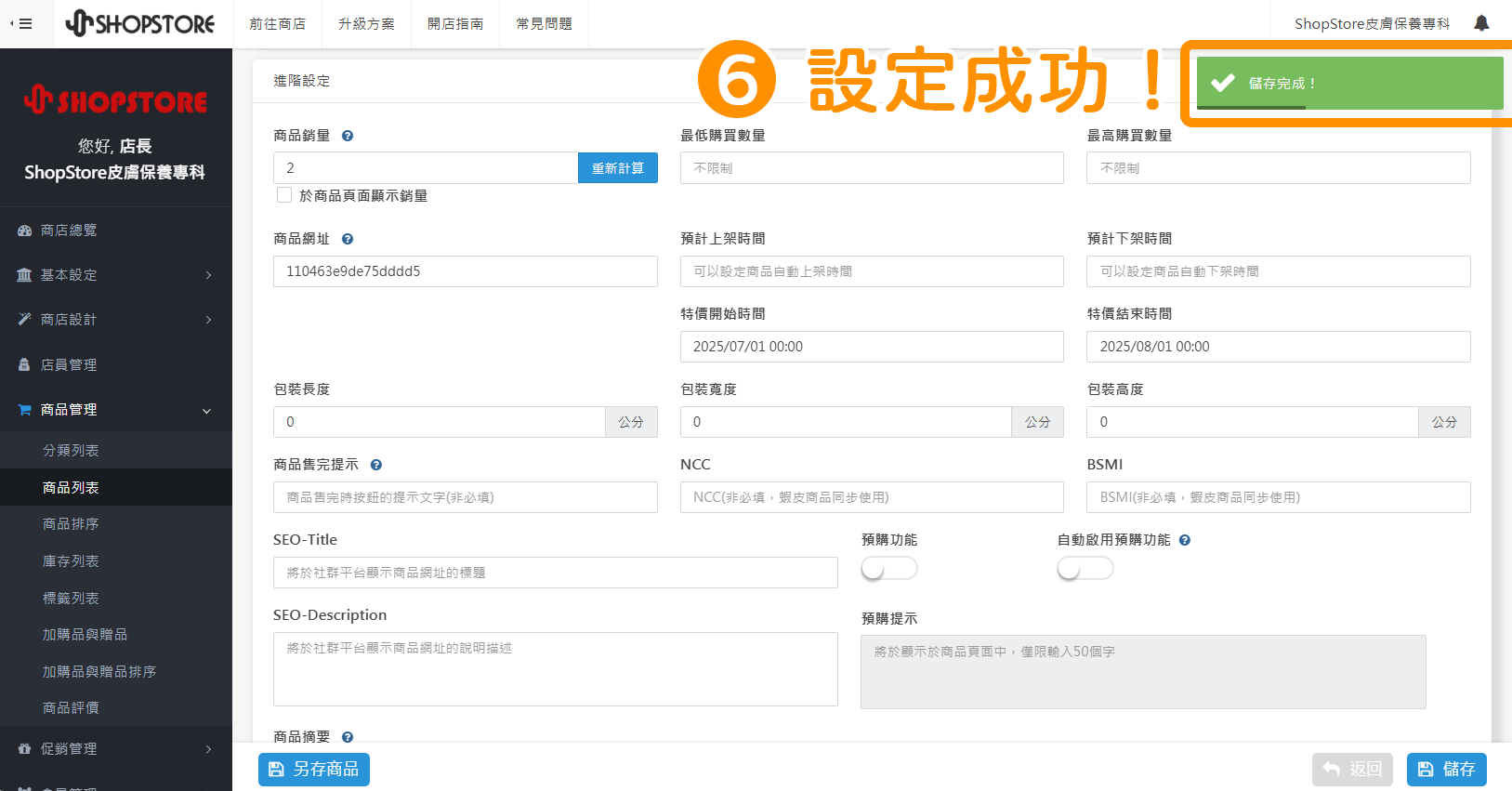Screen dimensions: 1512x791
Task: Open the 預計下架時間 date field
Action: click(1279, 271)
